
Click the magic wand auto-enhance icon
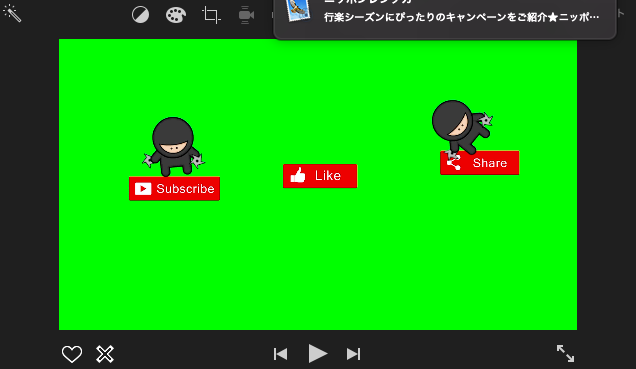click(12, 13)
